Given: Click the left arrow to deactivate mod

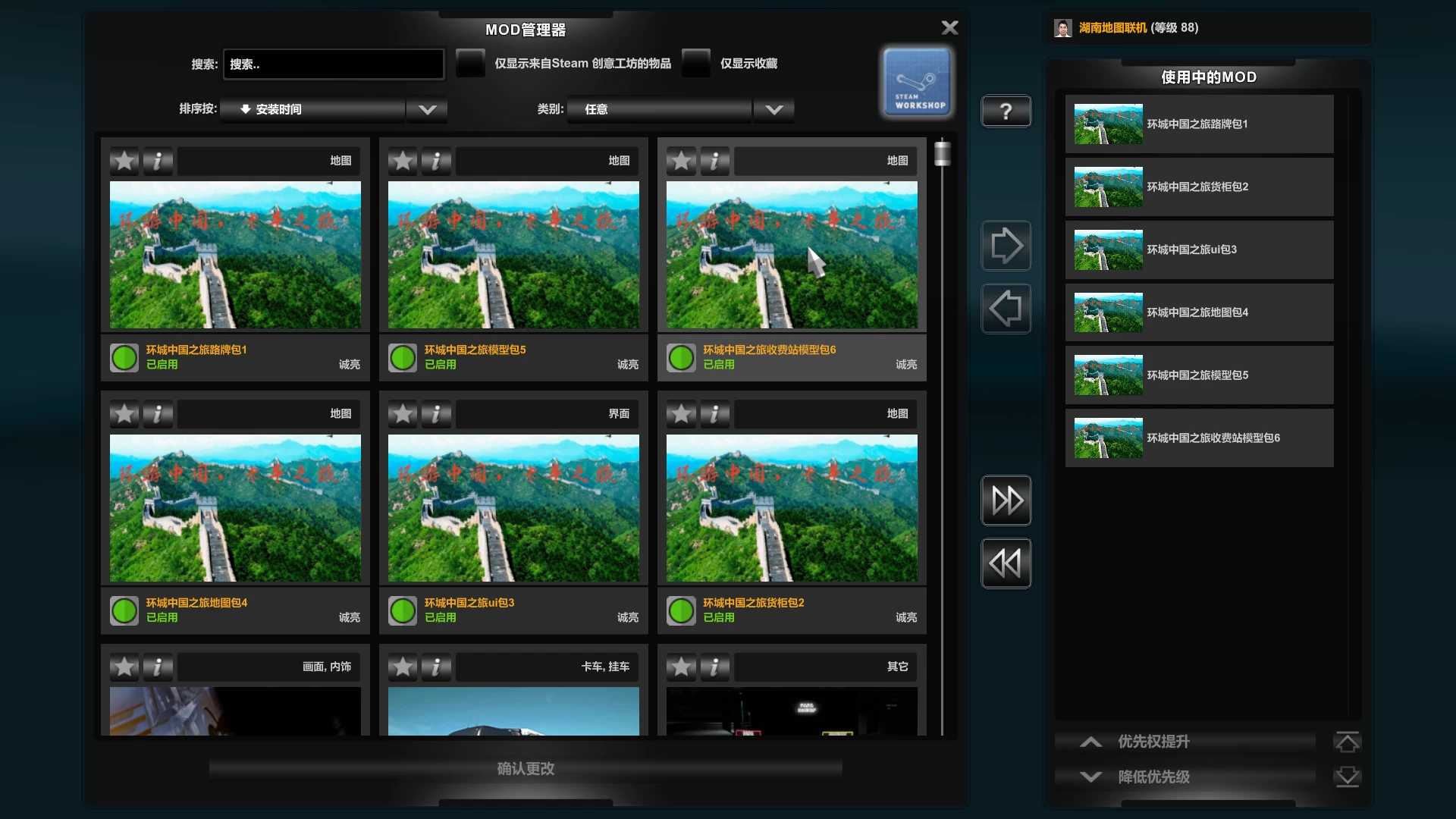Looking at the screenshot, I should coord(1006,309).
